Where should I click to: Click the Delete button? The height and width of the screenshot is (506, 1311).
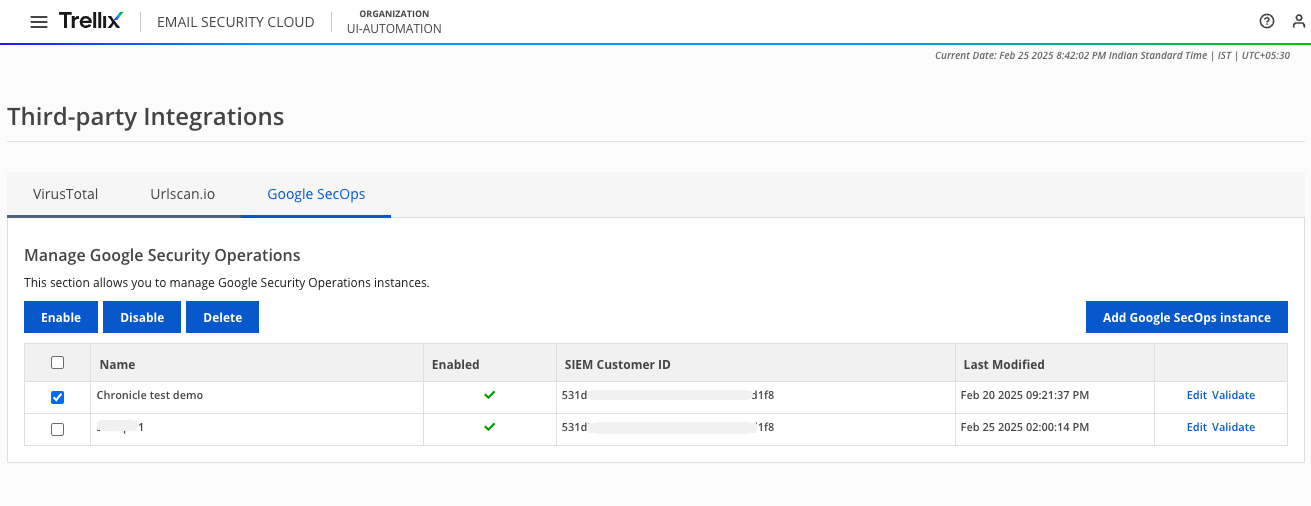[222, 317]
